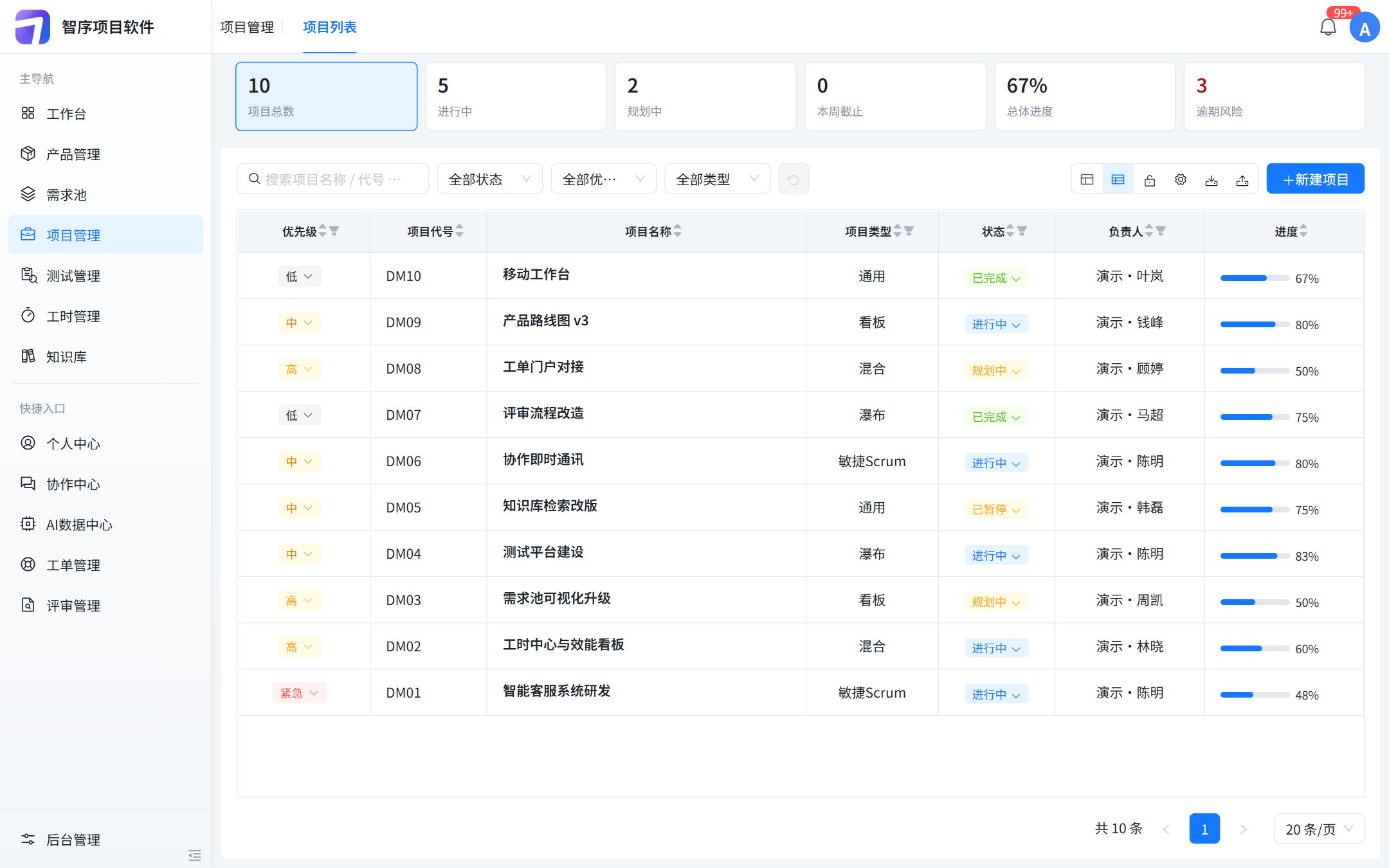The image size is (1389, 868).
Task: Filter the 项目类型 column
Action: point(909,231)
